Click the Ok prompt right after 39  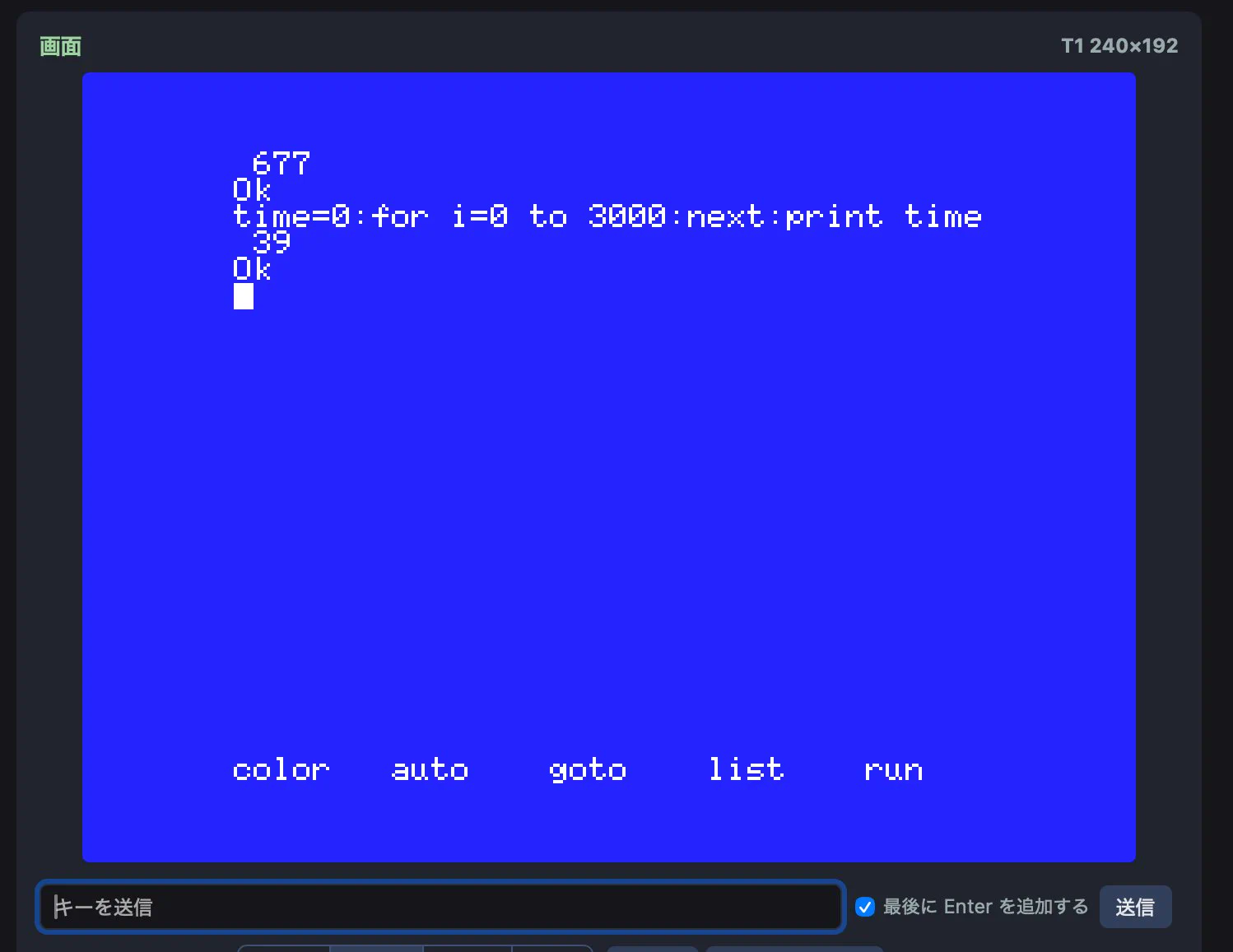click(x=252, y=269)
